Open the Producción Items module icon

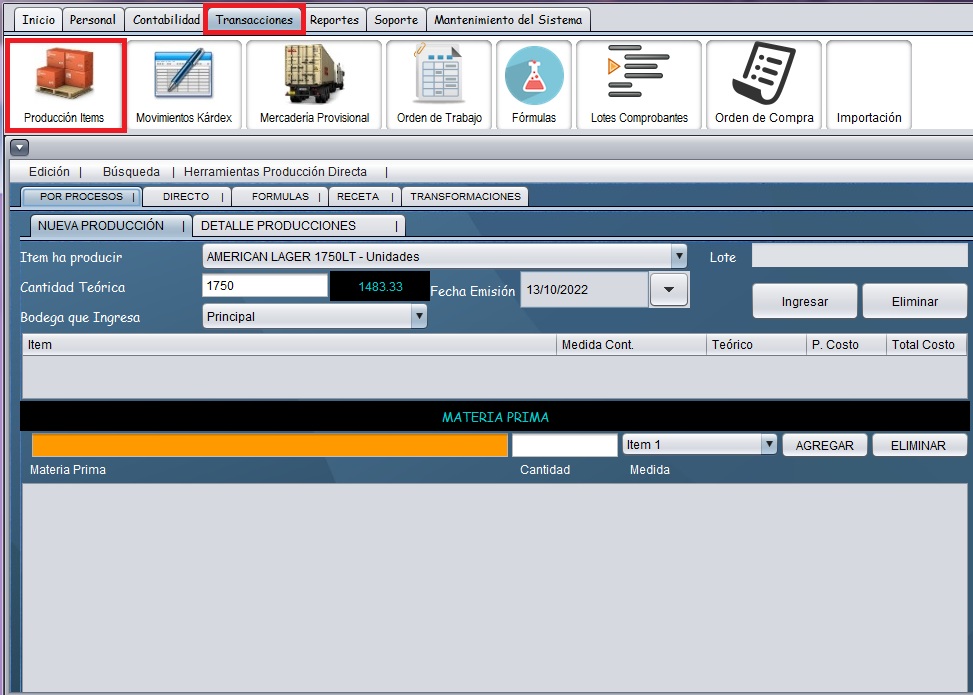(64, 85)
